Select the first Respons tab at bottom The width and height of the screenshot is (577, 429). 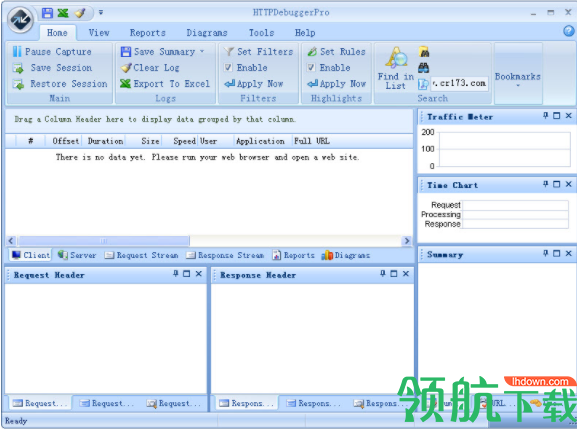pos(246,404)
